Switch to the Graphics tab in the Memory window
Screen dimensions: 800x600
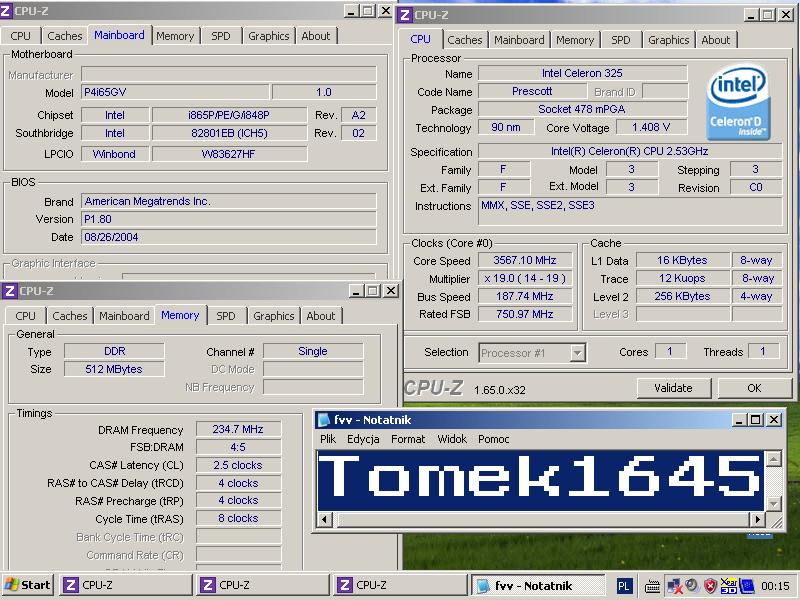tap(273, 316)
